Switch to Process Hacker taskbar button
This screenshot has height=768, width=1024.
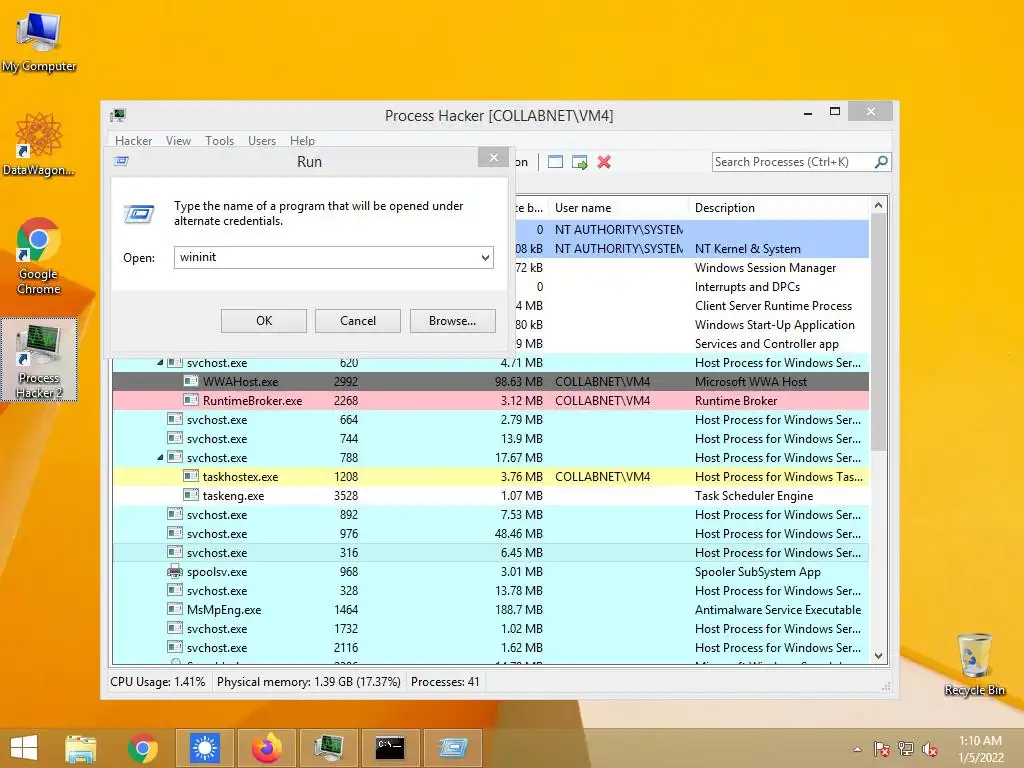pos(328,748)
